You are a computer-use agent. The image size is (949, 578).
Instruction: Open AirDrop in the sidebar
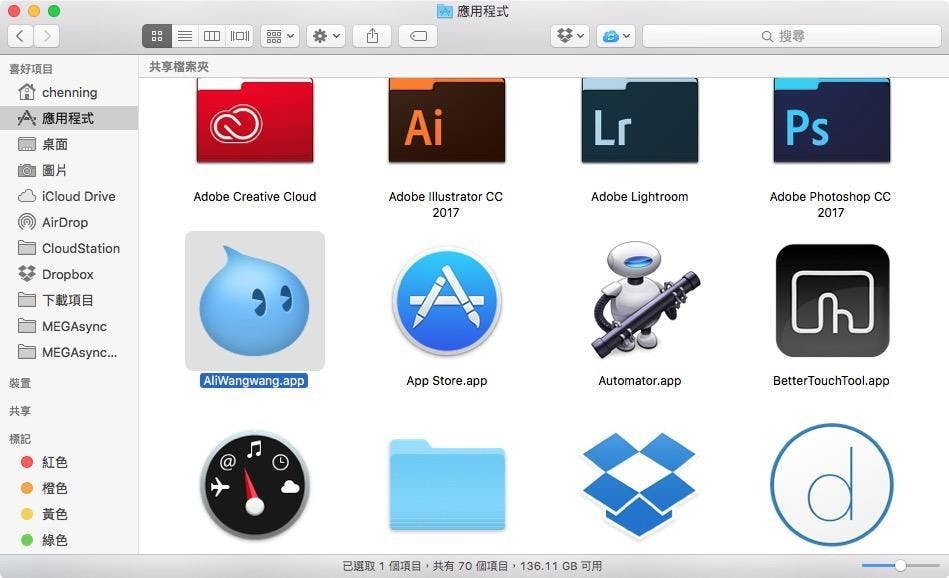point(69,222)
